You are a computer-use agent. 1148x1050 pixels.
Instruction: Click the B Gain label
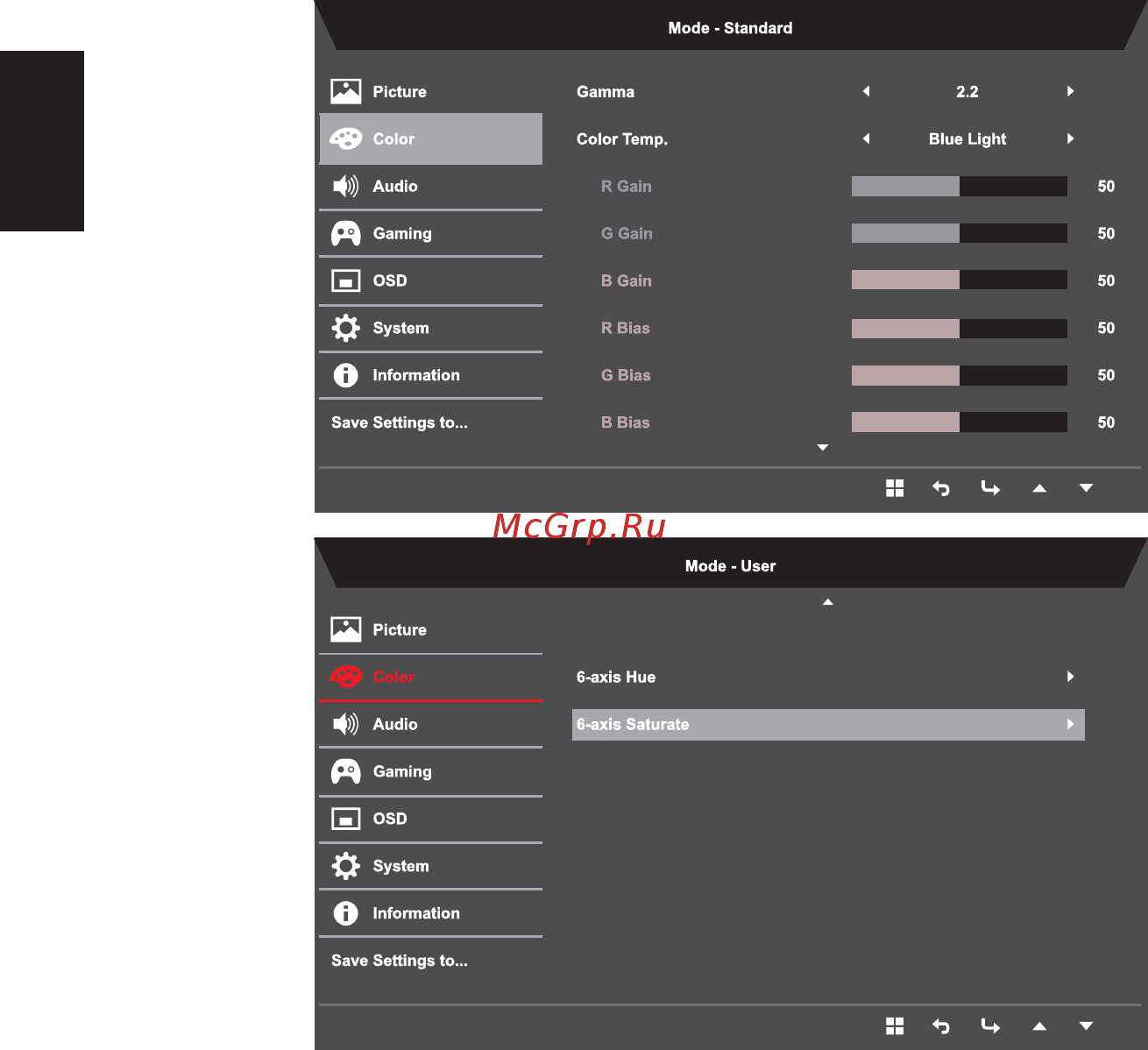point(627,280)
